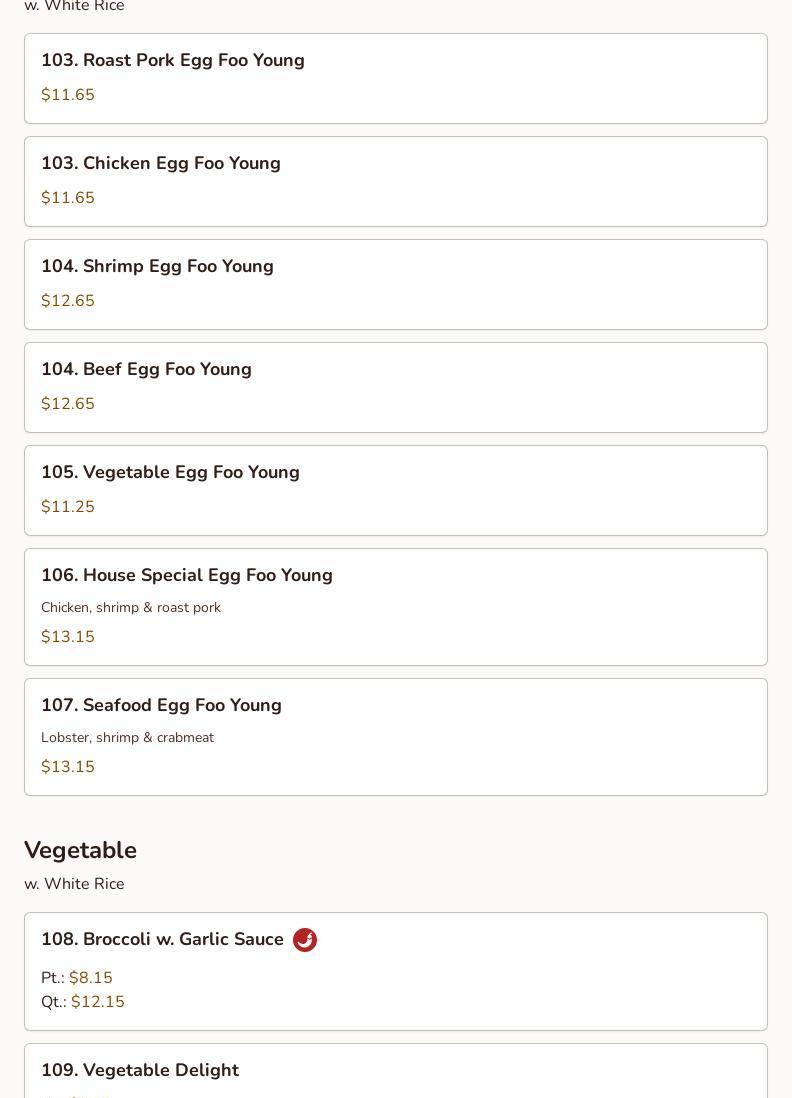
Task: Select 105. Vegetable Egg Foo Young
Action: point(170,473)
